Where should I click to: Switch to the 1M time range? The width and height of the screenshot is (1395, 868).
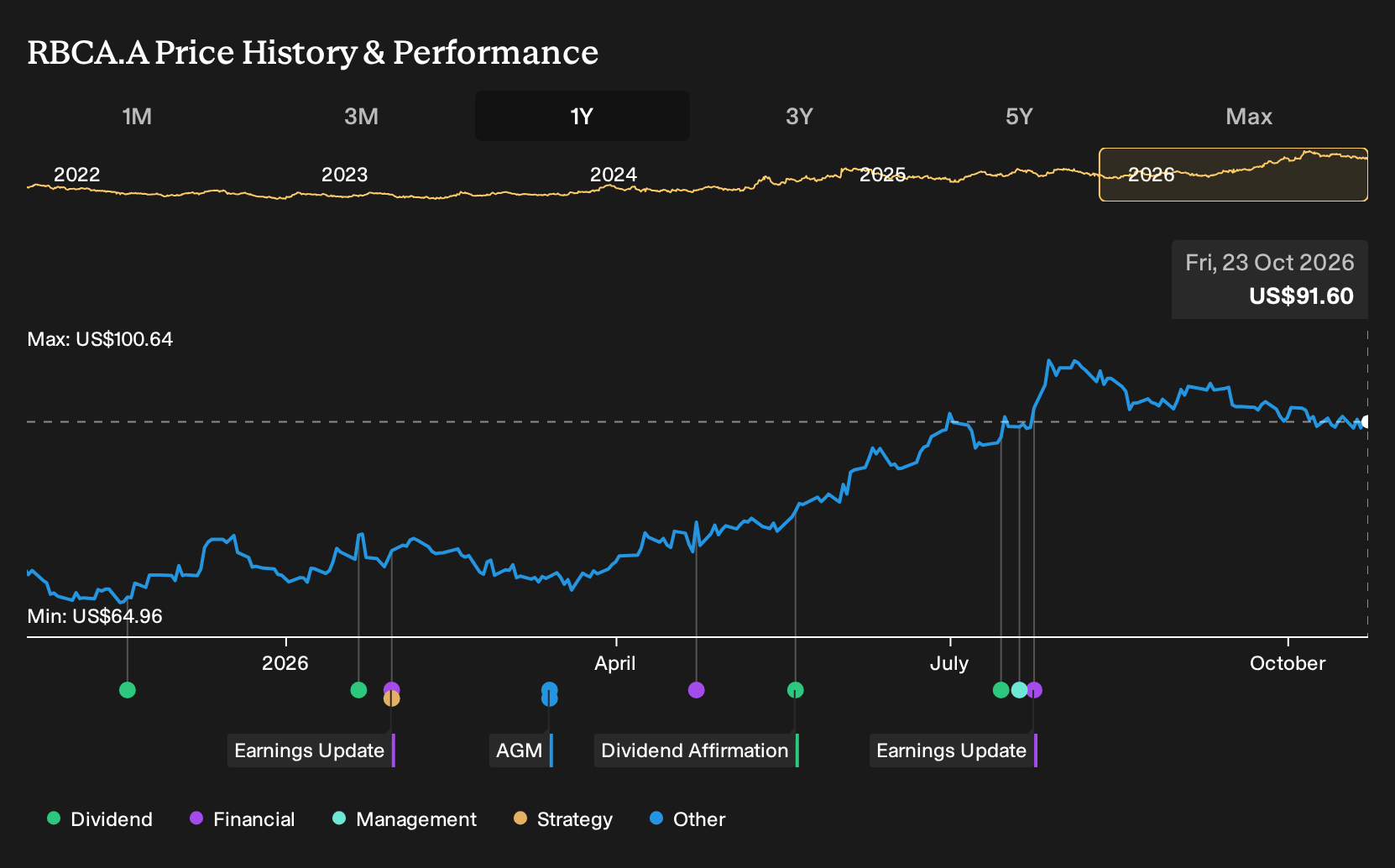pos(137,116)
